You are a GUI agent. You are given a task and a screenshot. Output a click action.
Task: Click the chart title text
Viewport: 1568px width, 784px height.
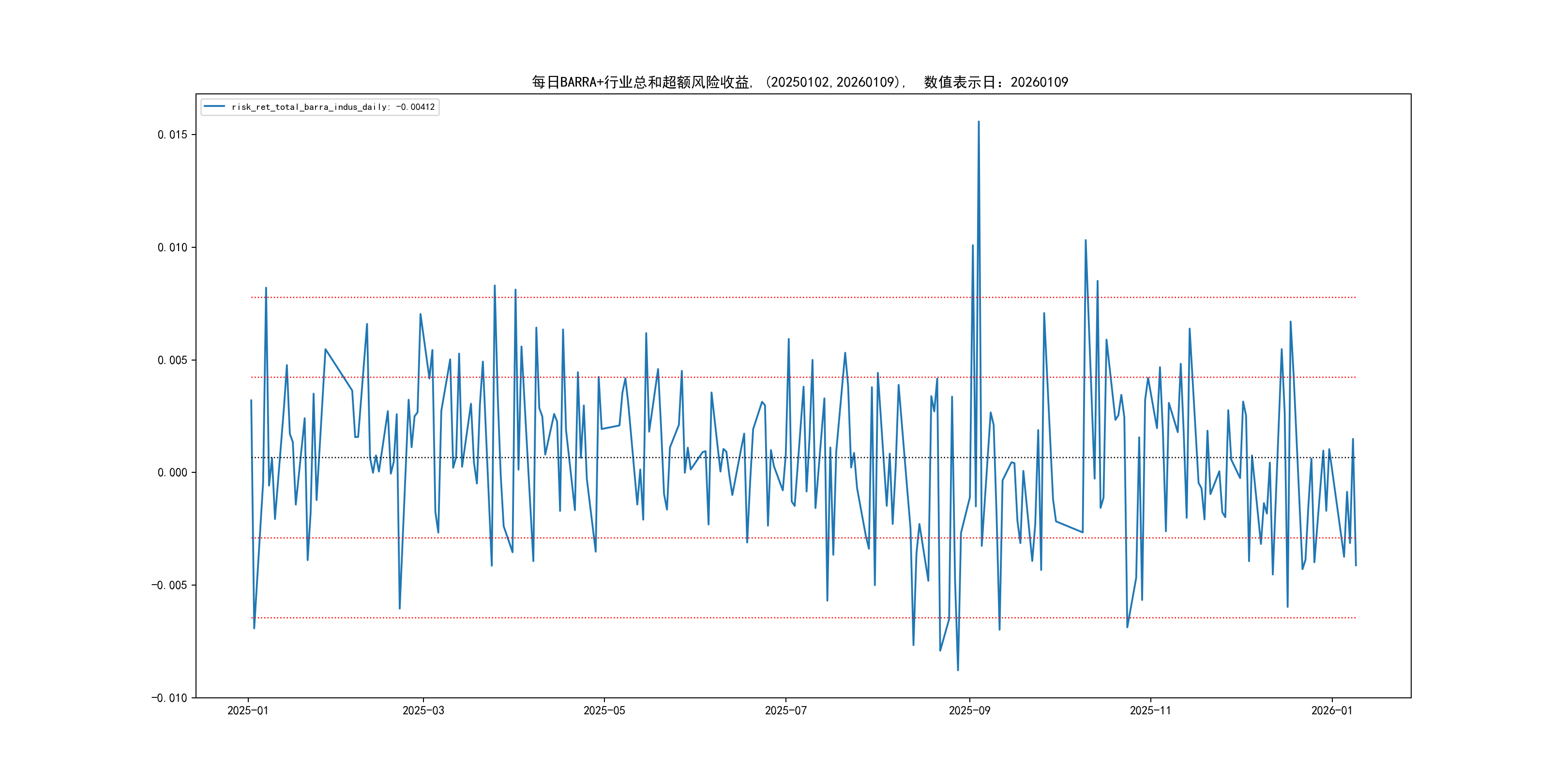pos(799,82)
